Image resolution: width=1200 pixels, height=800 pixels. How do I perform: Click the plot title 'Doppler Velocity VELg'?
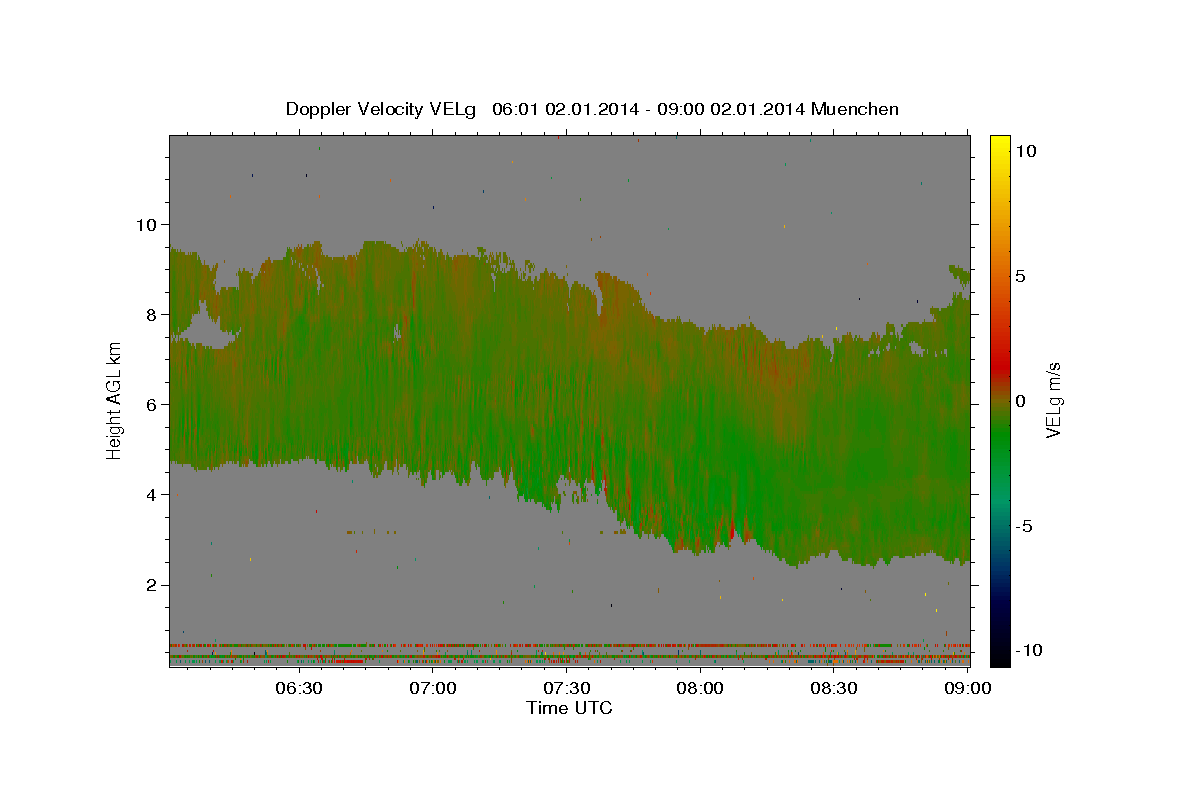pyautogui.click(x=383, y=109)
